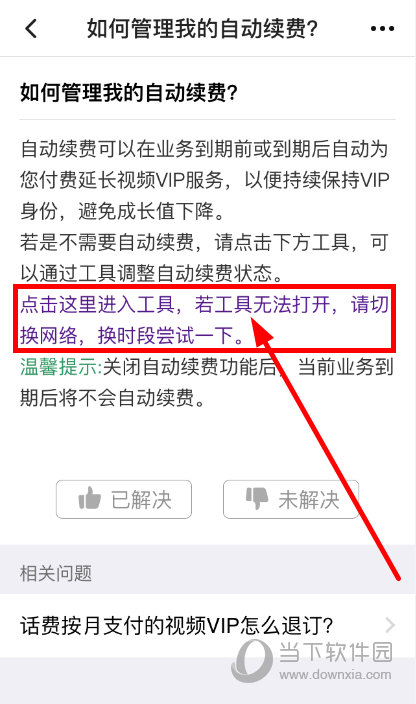416x704 pixels.
Task: Click the page title in the top bar
Action: pyautogui.click(x=202, y=29)
